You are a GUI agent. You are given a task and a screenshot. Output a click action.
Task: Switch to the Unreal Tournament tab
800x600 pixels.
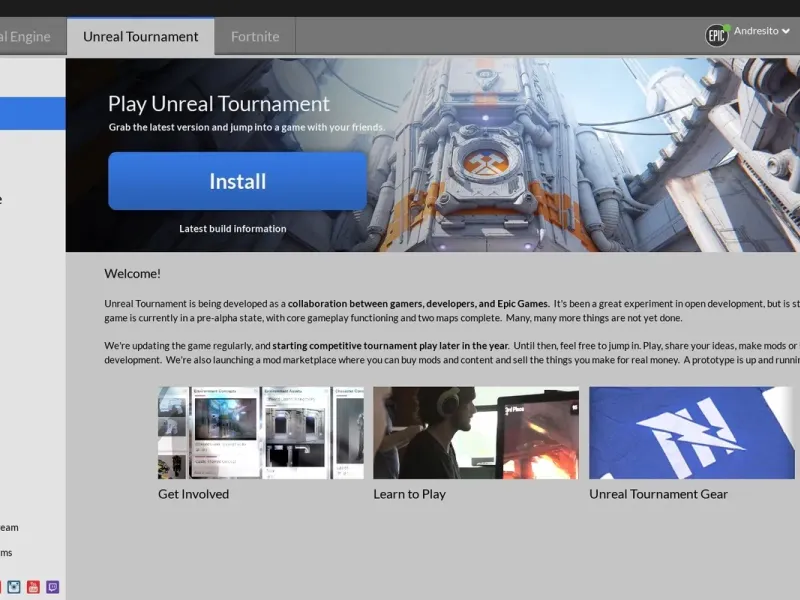(x=140, y=37)
